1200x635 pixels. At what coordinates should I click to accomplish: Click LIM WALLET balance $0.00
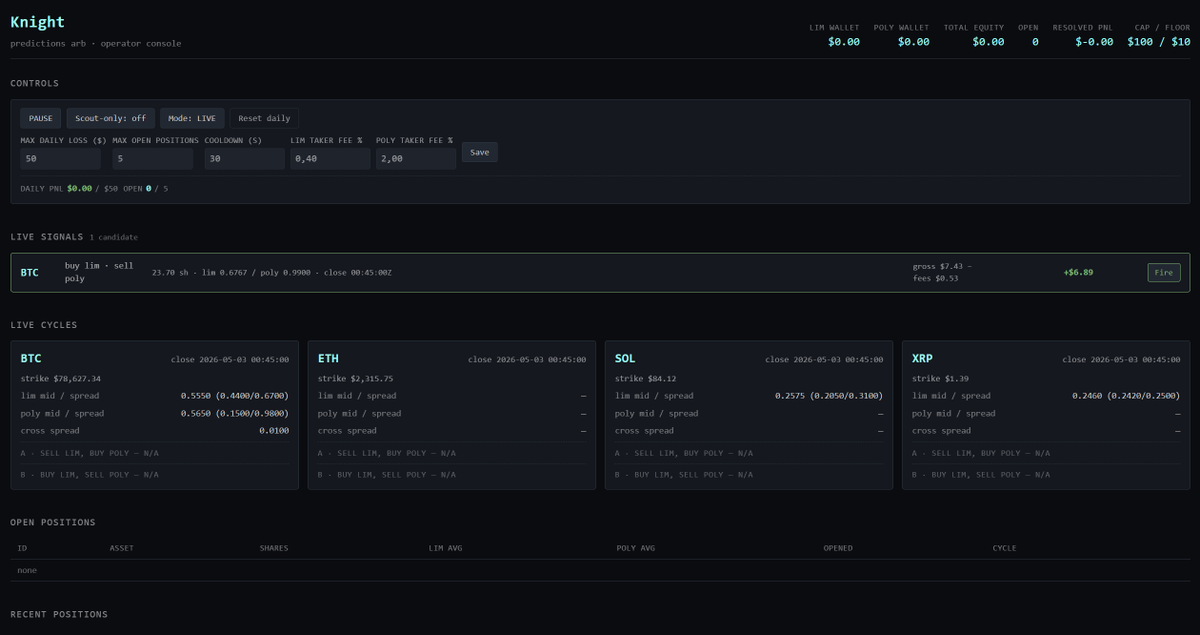pyautogui.click(x=844, y=42)
